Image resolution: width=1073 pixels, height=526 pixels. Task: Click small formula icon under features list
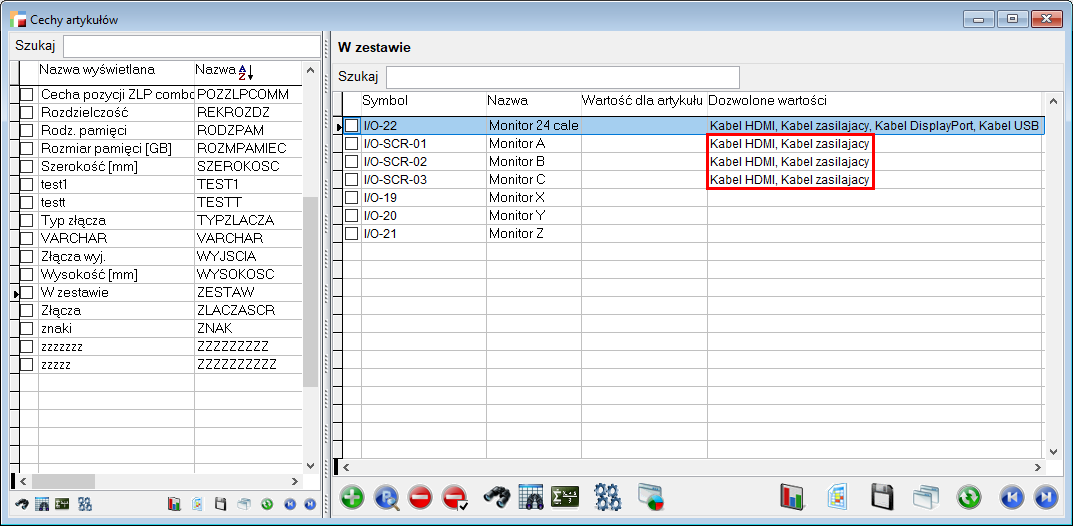click(62, 504)
